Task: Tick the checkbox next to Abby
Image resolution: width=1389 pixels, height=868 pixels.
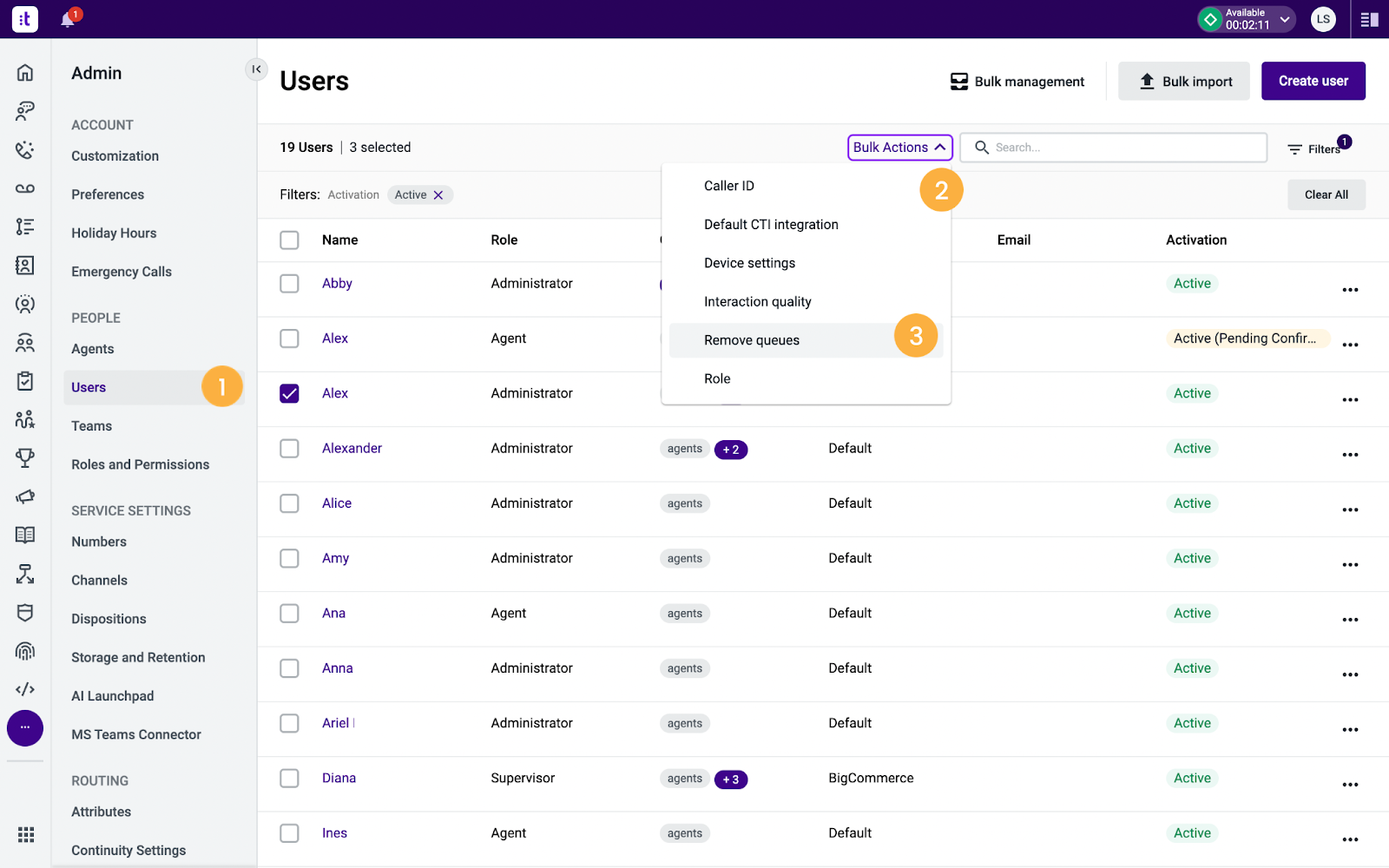Action: (289, 283)
